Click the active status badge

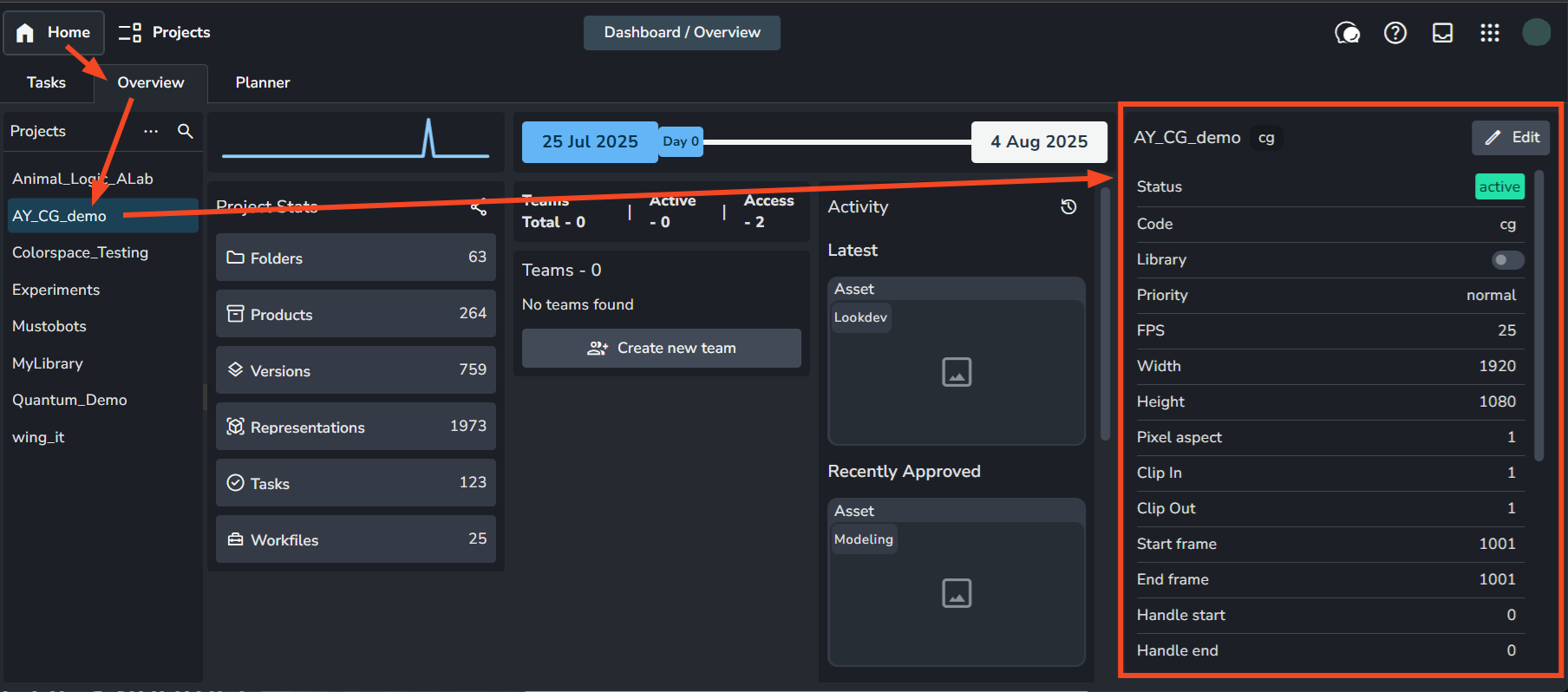(1499, 186)
